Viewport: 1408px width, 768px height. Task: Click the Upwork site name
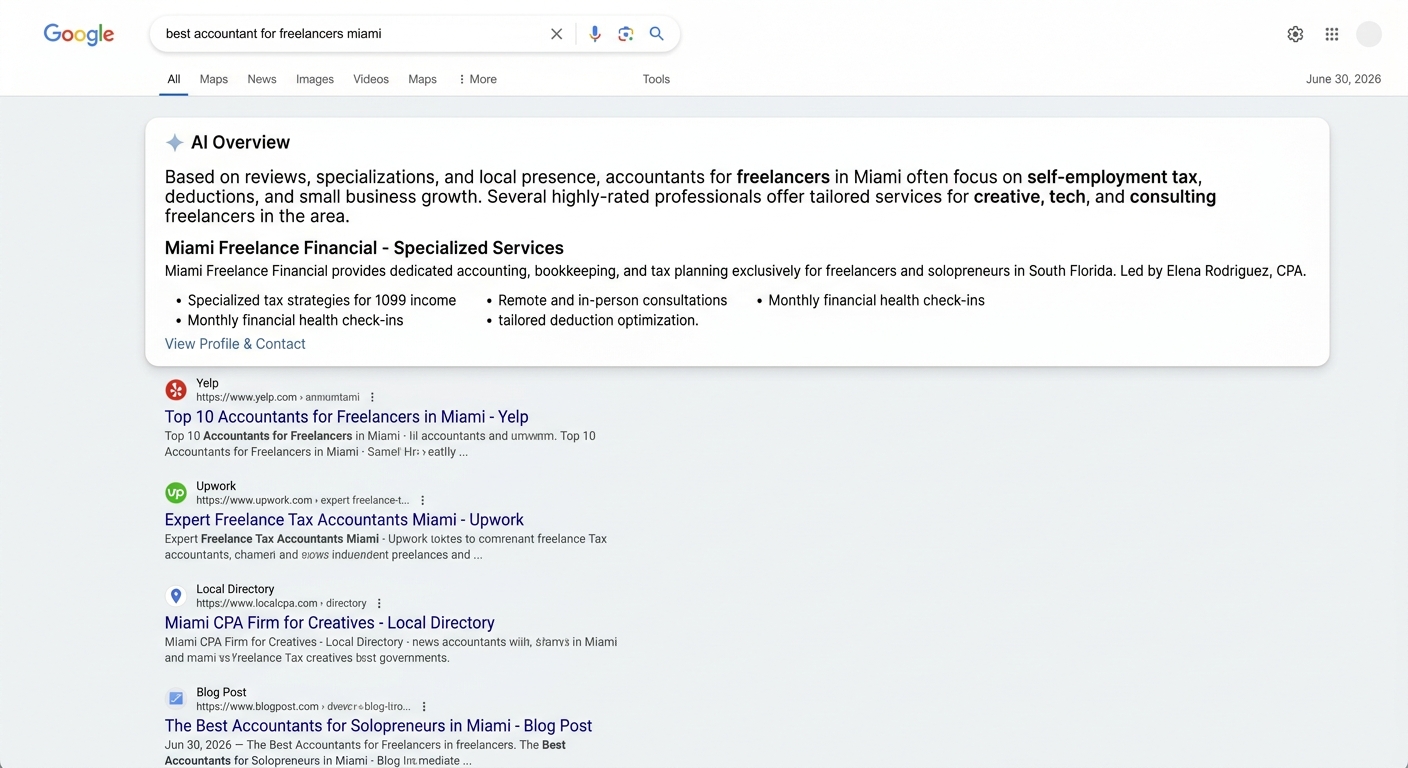tap(216, 486)
